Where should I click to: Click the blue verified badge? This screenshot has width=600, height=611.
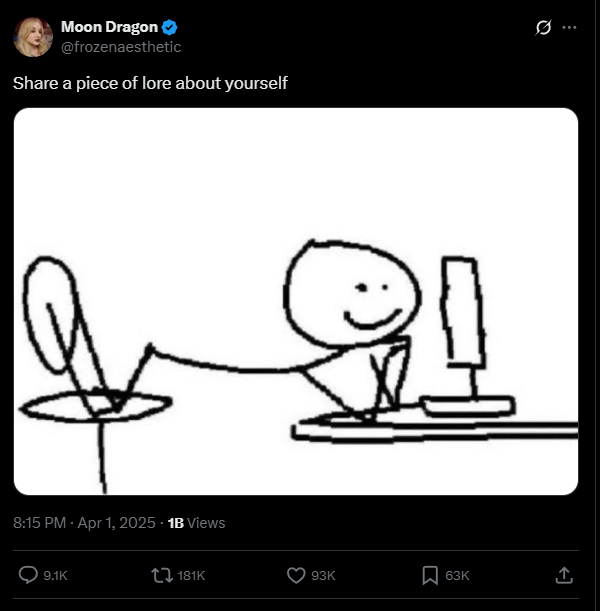[170, 27]
